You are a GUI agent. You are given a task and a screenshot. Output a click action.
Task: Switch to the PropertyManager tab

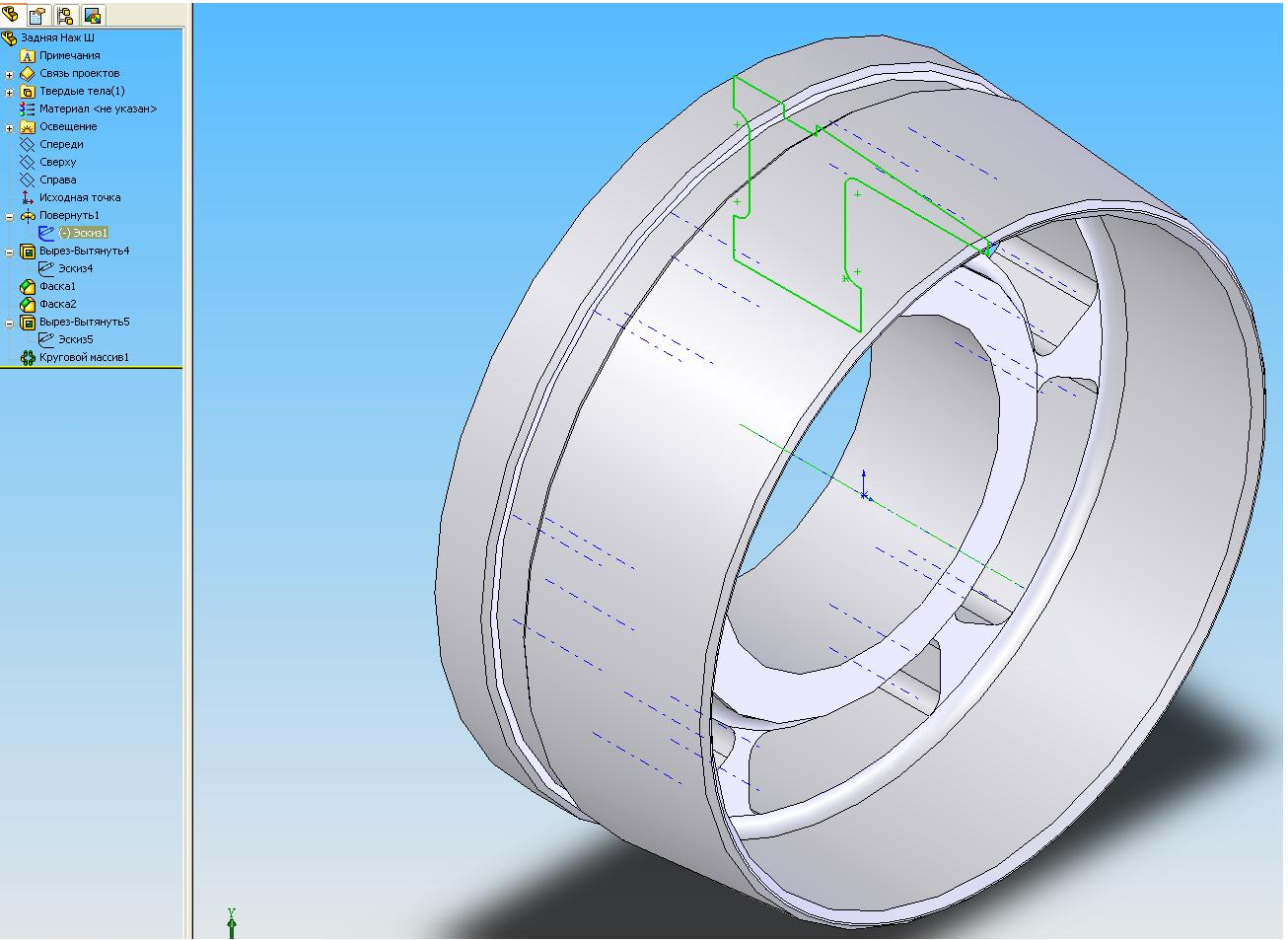tap(37, 16)
